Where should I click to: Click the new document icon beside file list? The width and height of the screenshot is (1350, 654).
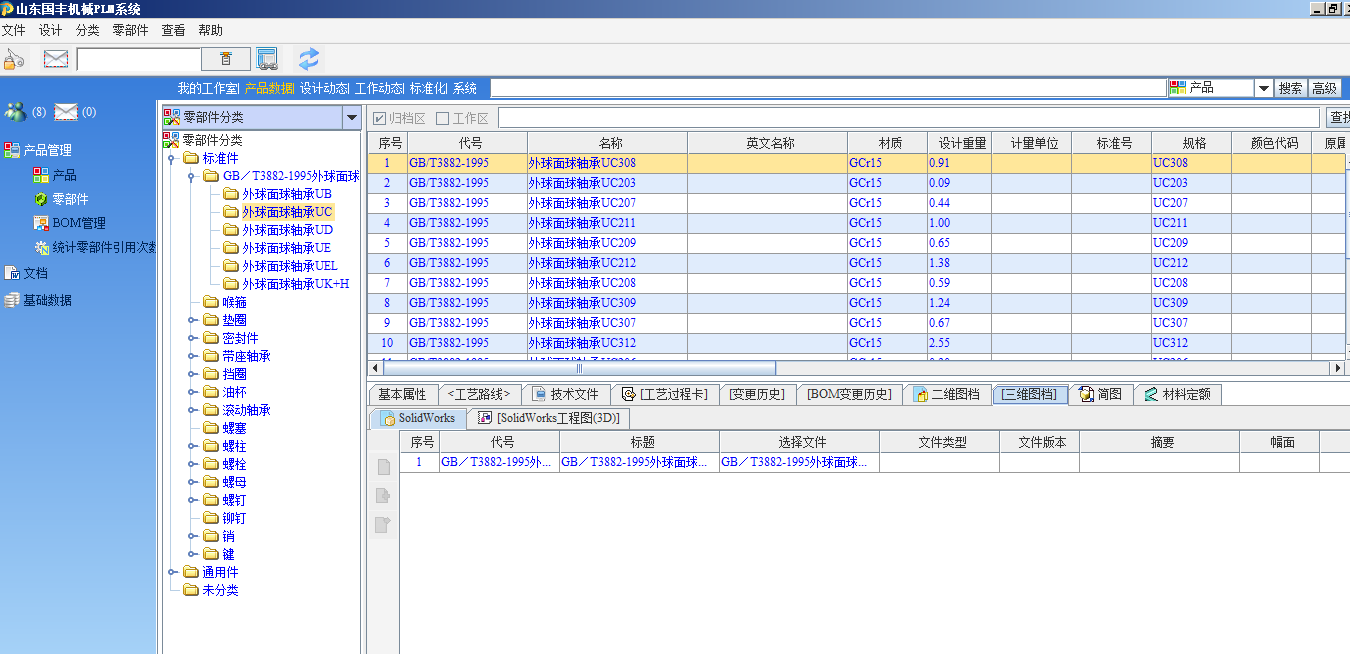(x=383, y=467)
